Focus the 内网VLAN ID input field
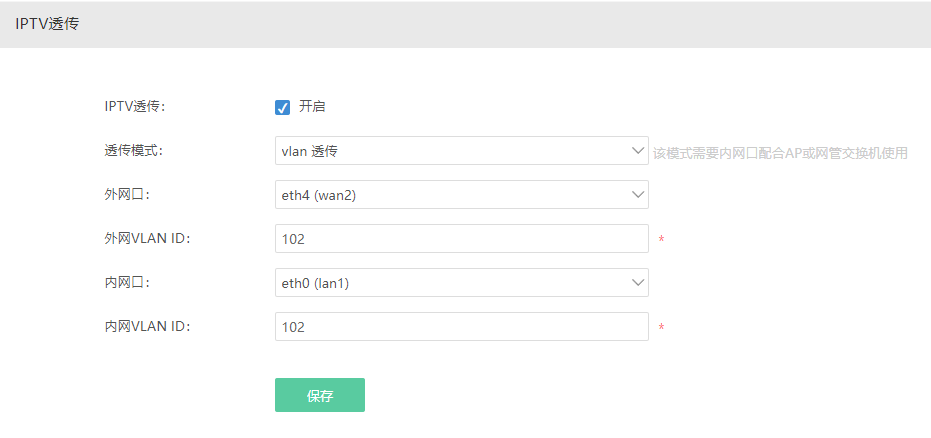The image size is (931, 438). pos(461,326)
